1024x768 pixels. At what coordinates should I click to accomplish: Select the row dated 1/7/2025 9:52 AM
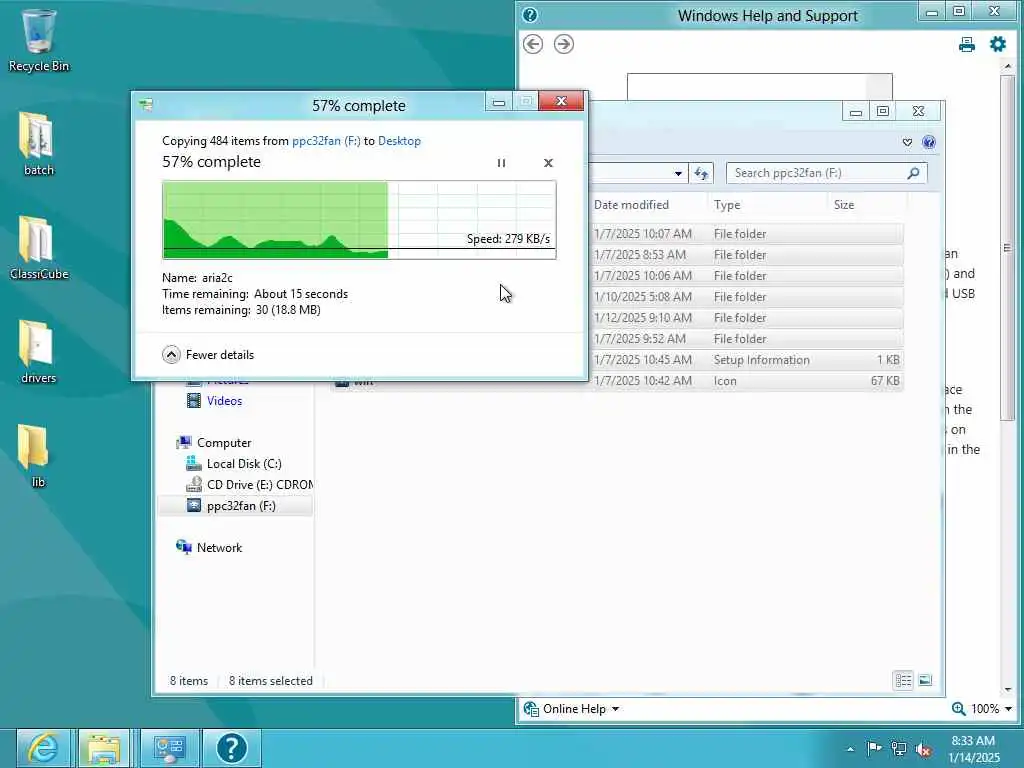tap(746, 338)
